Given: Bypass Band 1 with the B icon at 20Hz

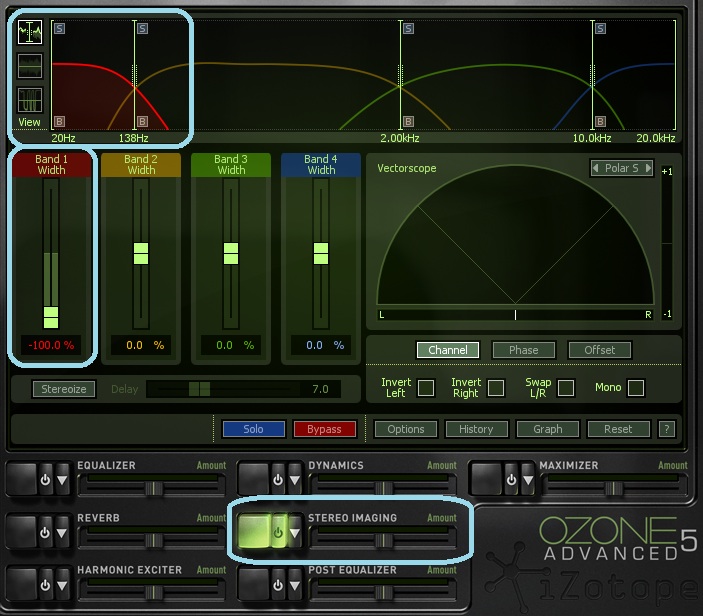Looking at the screenshot, I should tap(60, 121).
